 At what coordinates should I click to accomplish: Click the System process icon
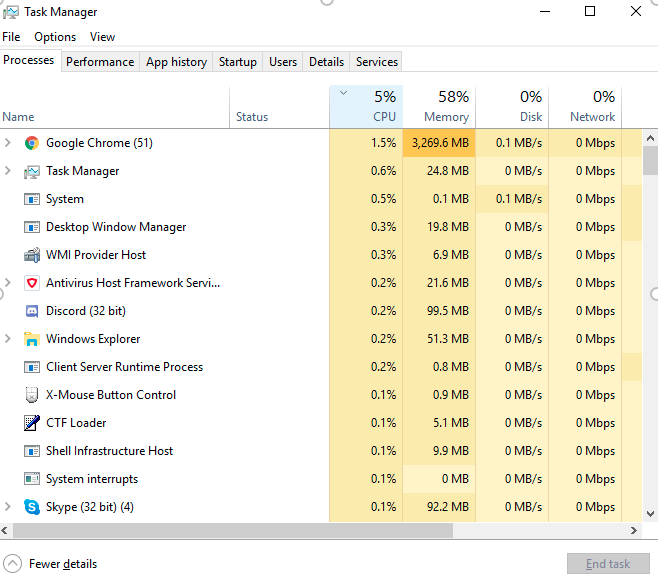(32, 199)
